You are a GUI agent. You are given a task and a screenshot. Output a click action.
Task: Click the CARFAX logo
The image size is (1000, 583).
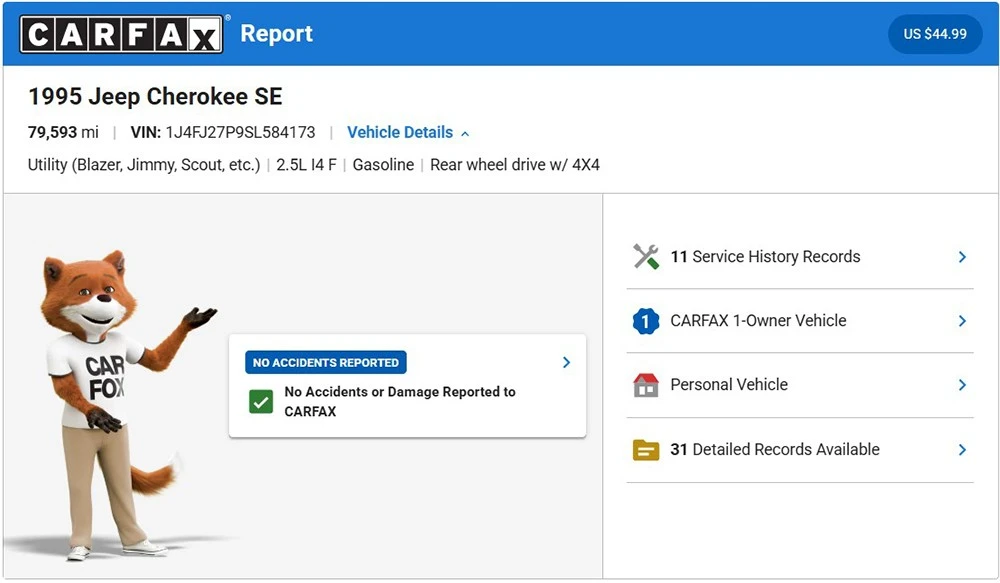[x=121, y=34]
